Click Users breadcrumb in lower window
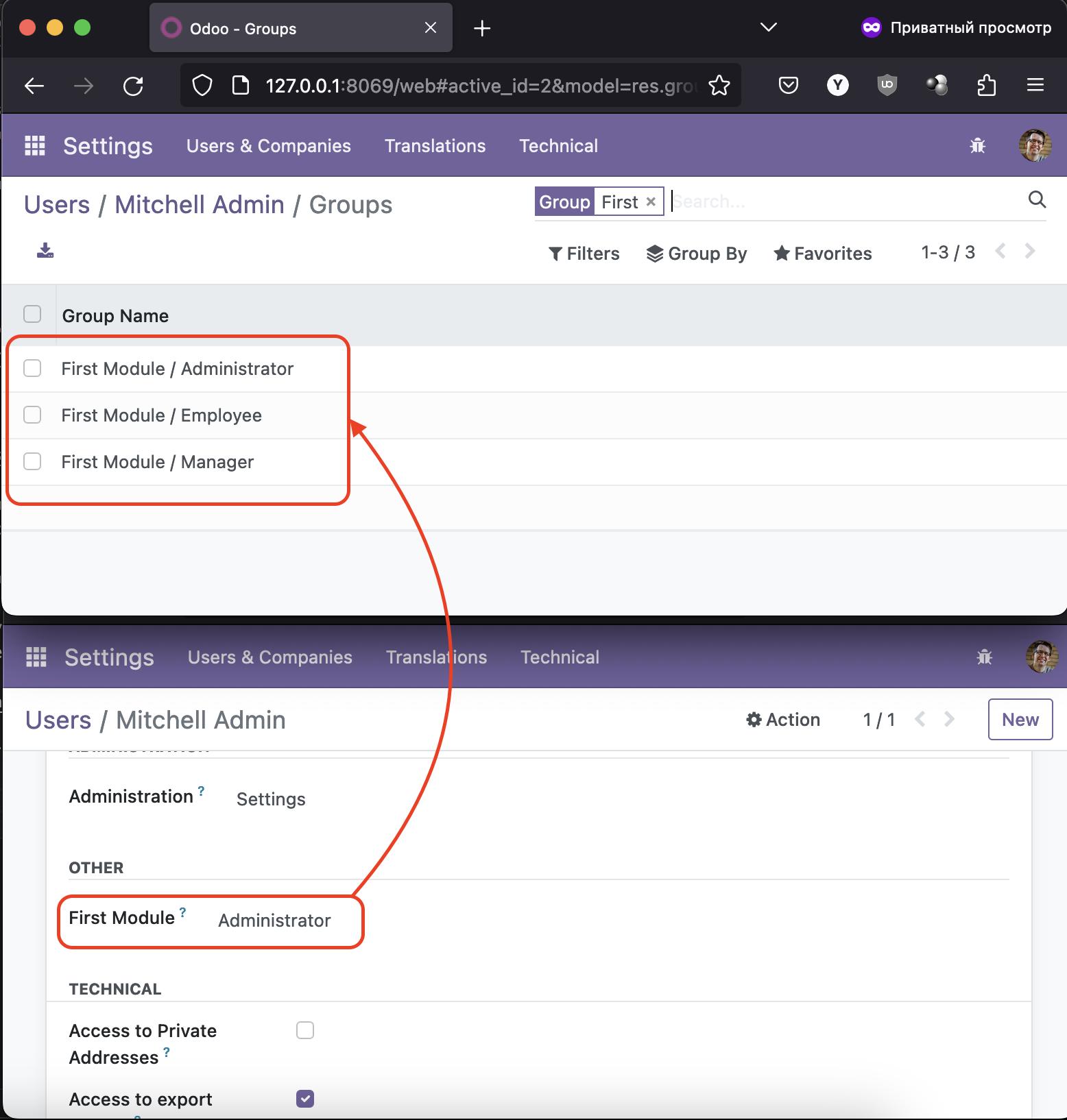 click(x=58, y=720)
